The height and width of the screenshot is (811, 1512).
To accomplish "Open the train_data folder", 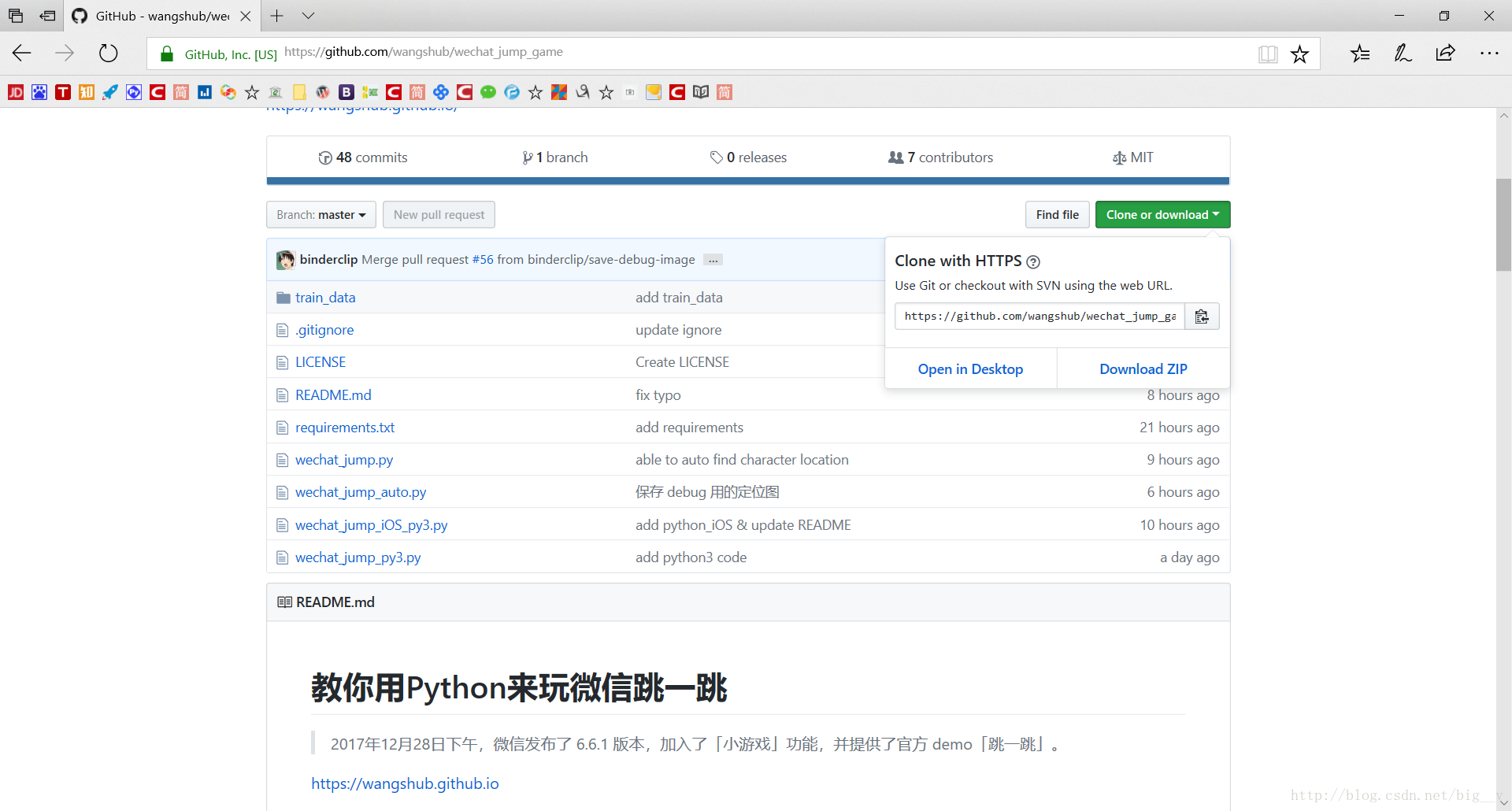I will 325,298.
